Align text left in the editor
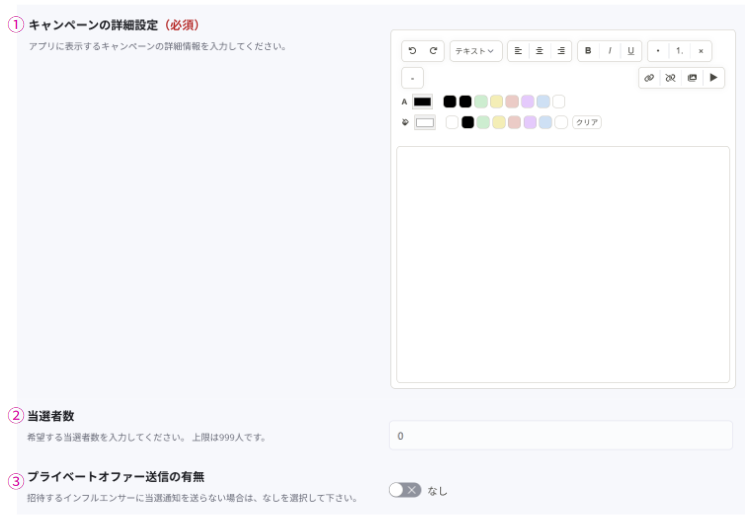The width and height of the screenshot is (749, 517). pyautogui.click(x=518, y=51)
